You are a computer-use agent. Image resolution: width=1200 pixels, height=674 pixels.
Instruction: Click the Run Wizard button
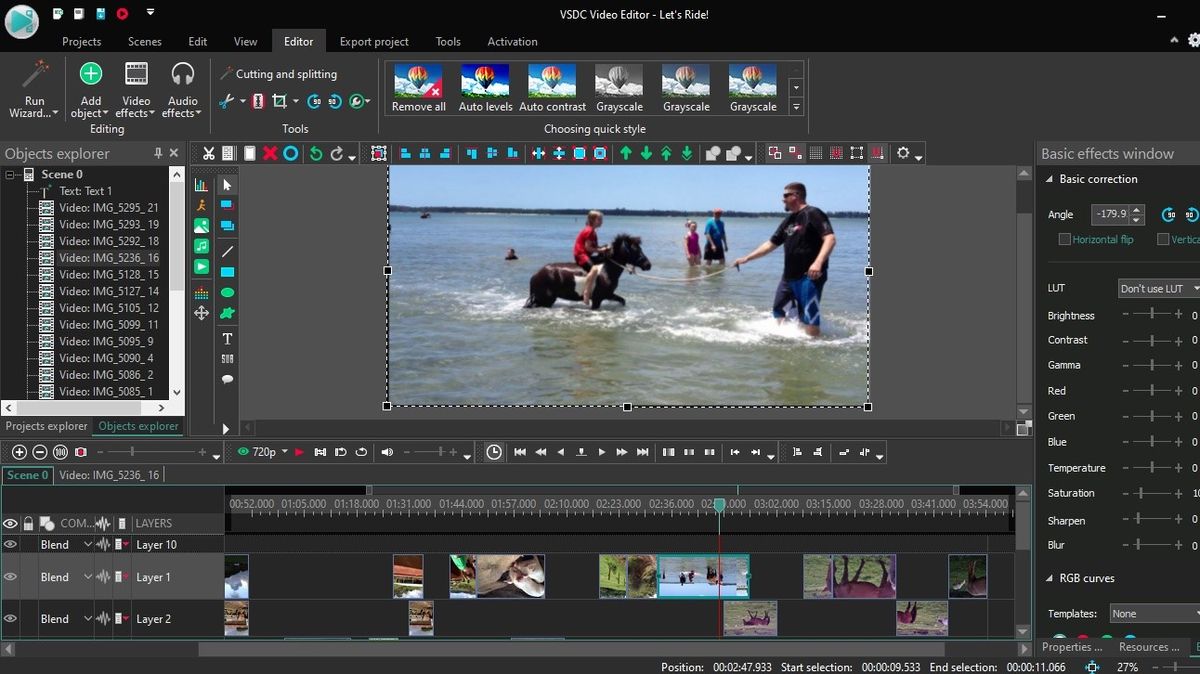[33, 90]
